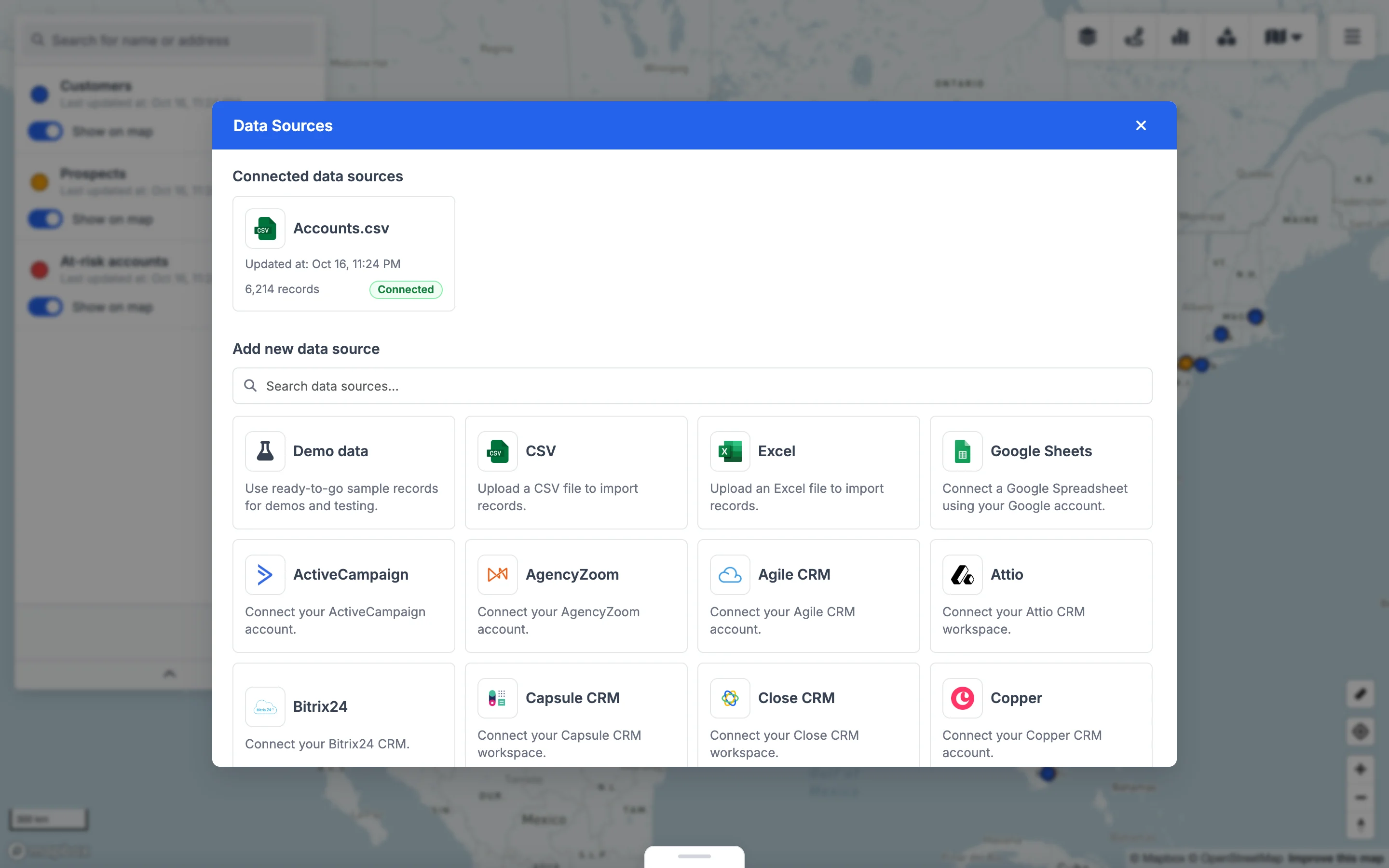
Task: Toggle Show on map for Prospects
Action: [x=45, y=219]
